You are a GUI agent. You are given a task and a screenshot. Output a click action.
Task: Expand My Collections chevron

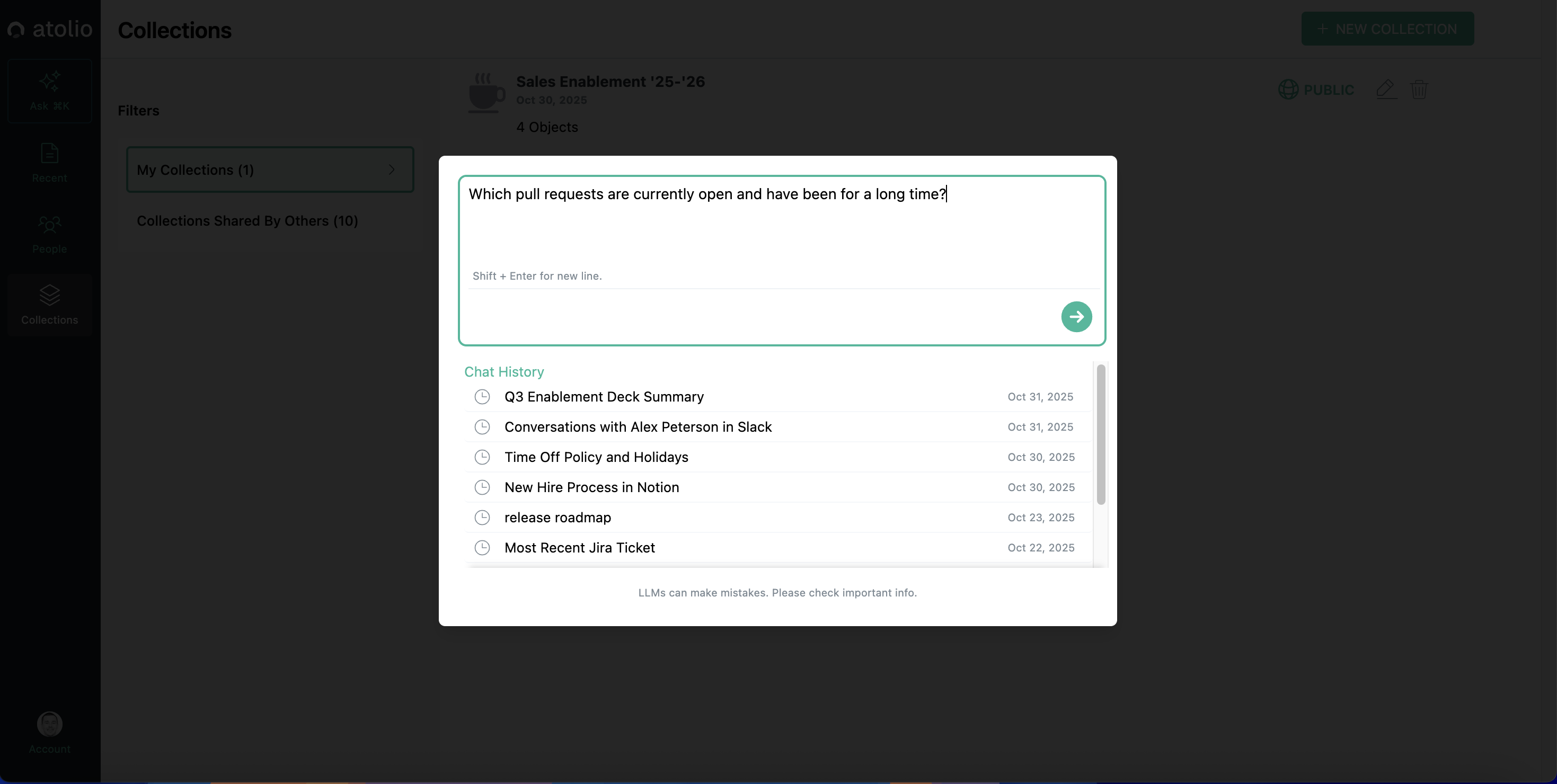pyautogui.click(x=392, y=170)
